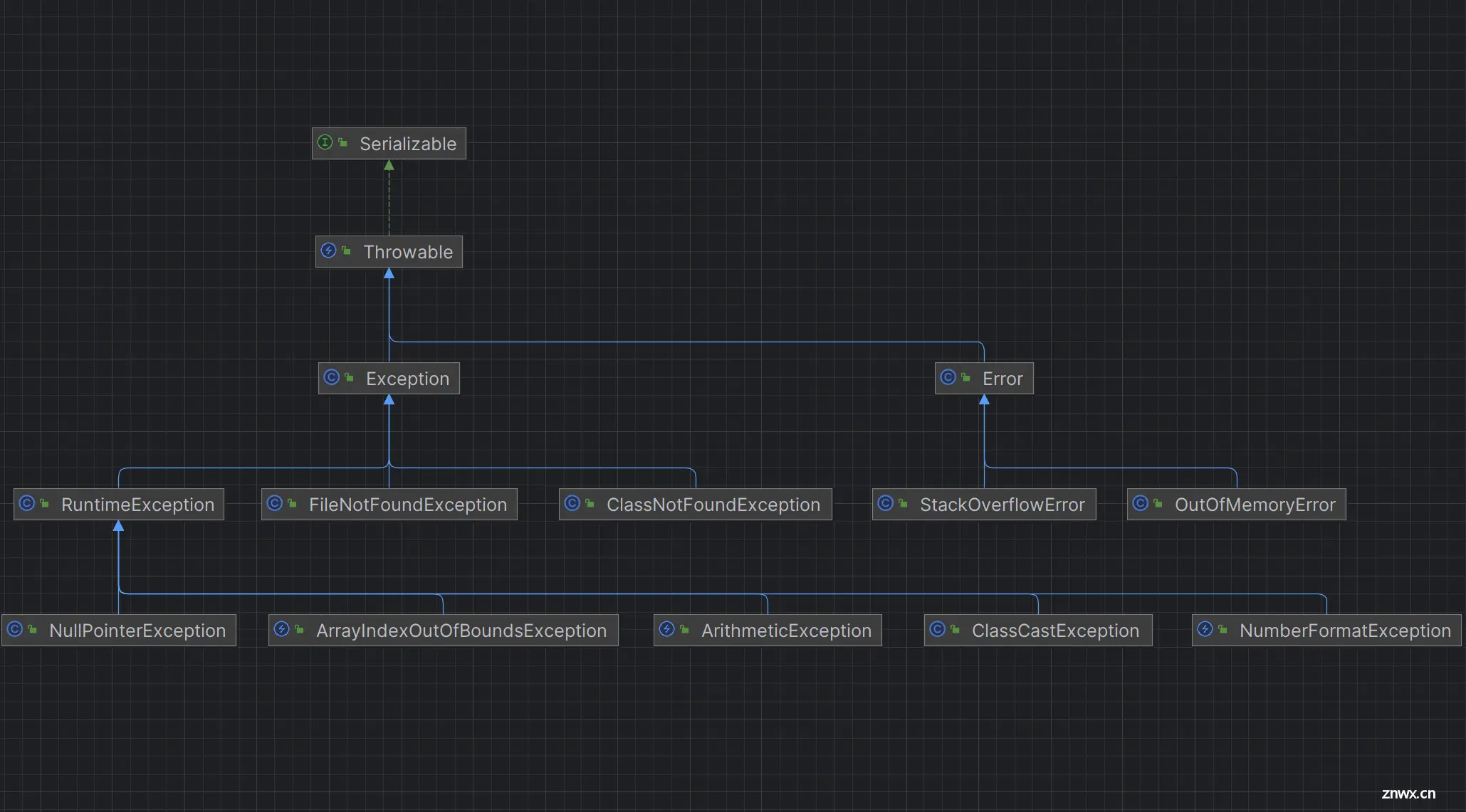Click the abstract class icon beside Throwable
1466x812 pixels.
tap(328, 251)
